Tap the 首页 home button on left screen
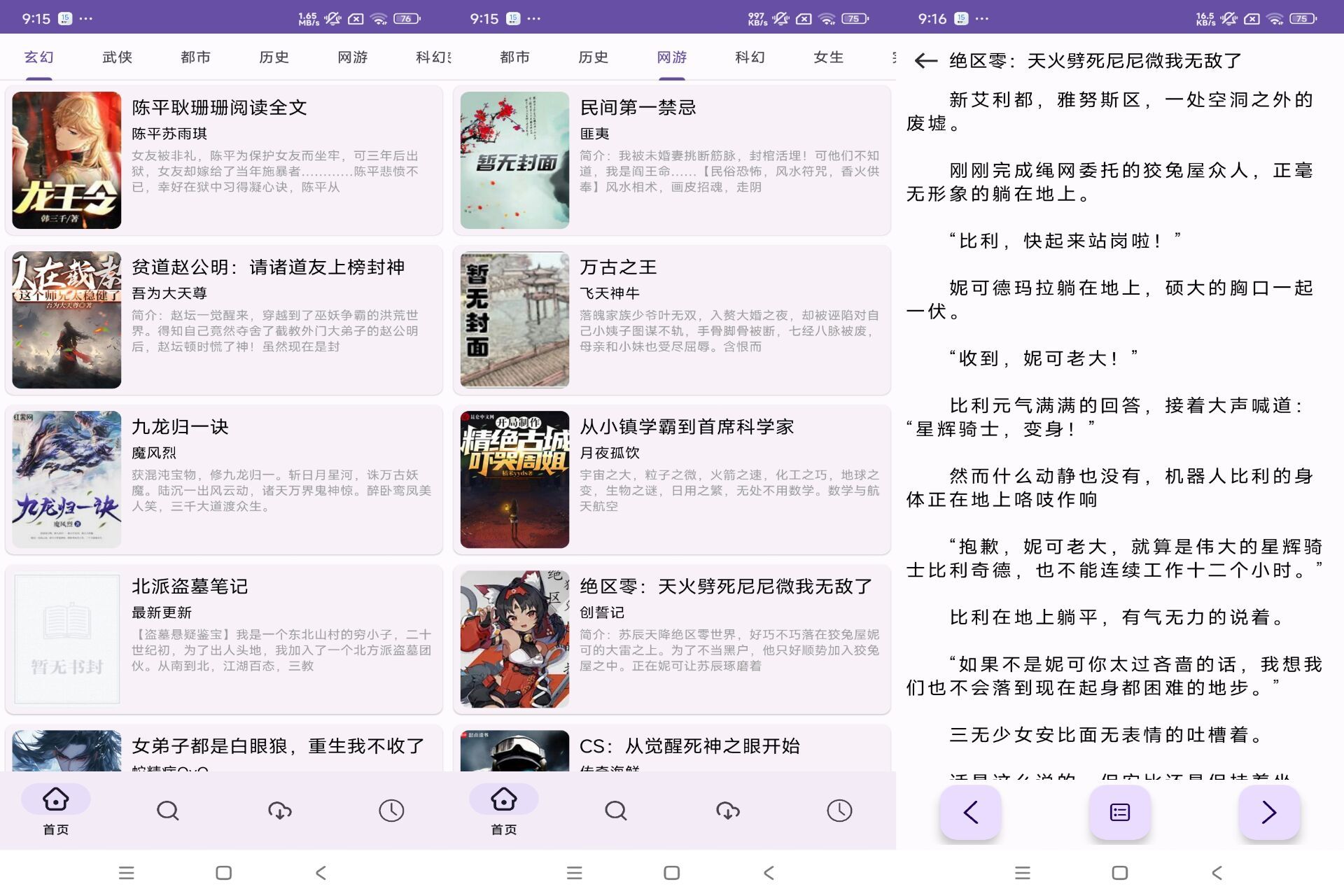 56,809
